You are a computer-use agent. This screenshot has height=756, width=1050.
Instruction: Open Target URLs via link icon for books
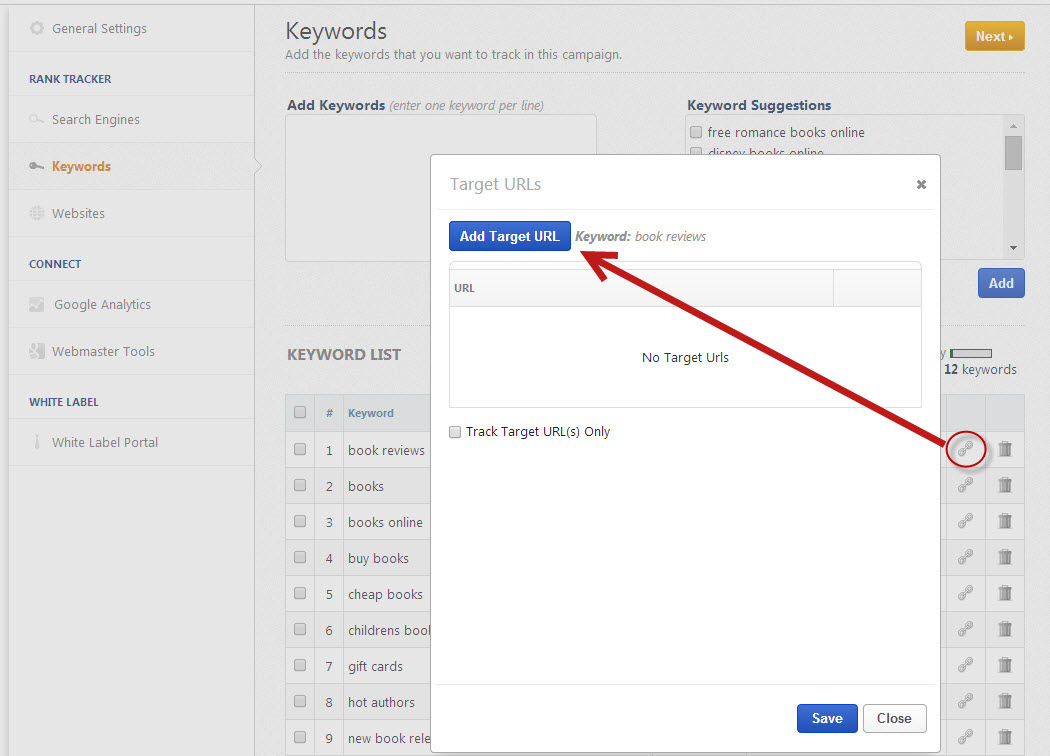pyautogui.click(x=964, y=485)
